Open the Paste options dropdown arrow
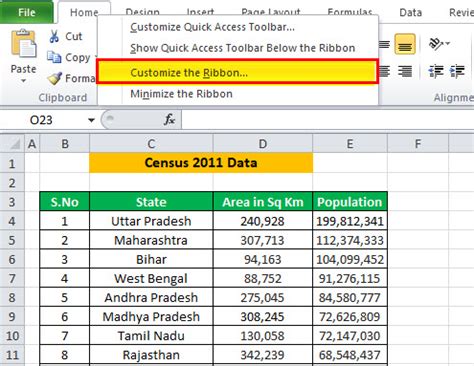The image size is (474, 366). 23,81
